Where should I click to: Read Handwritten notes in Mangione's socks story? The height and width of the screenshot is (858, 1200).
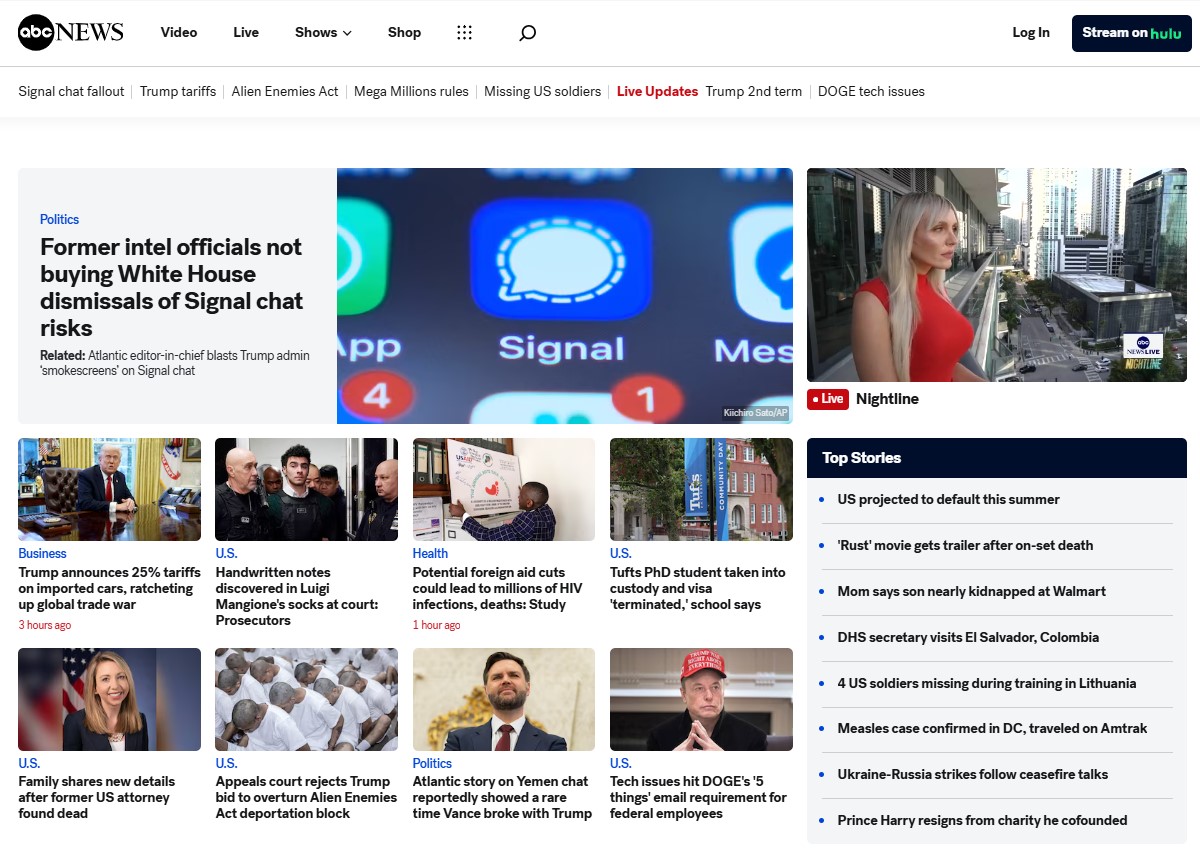297,596
